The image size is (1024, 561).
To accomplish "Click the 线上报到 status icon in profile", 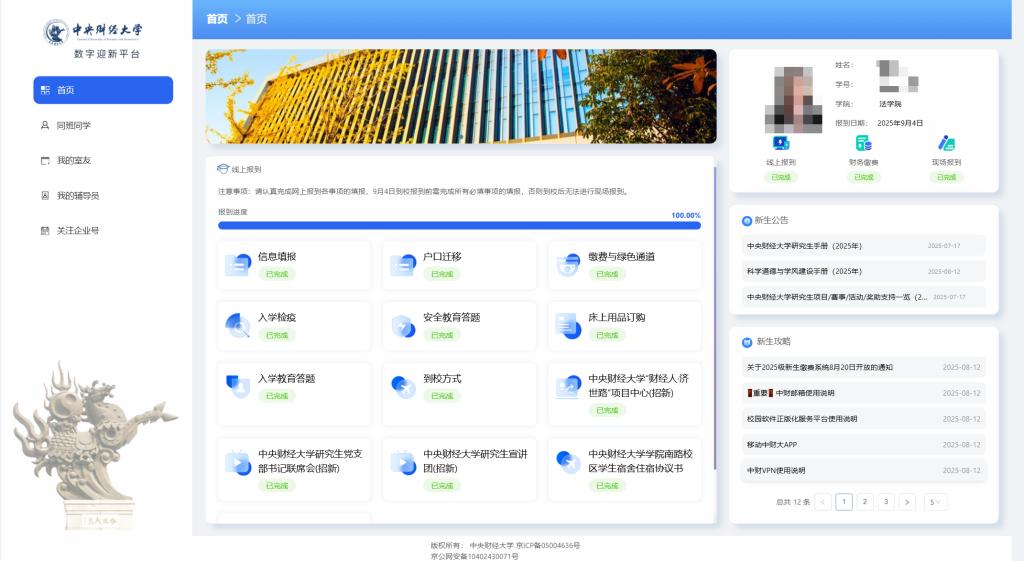I will point(781,143).
